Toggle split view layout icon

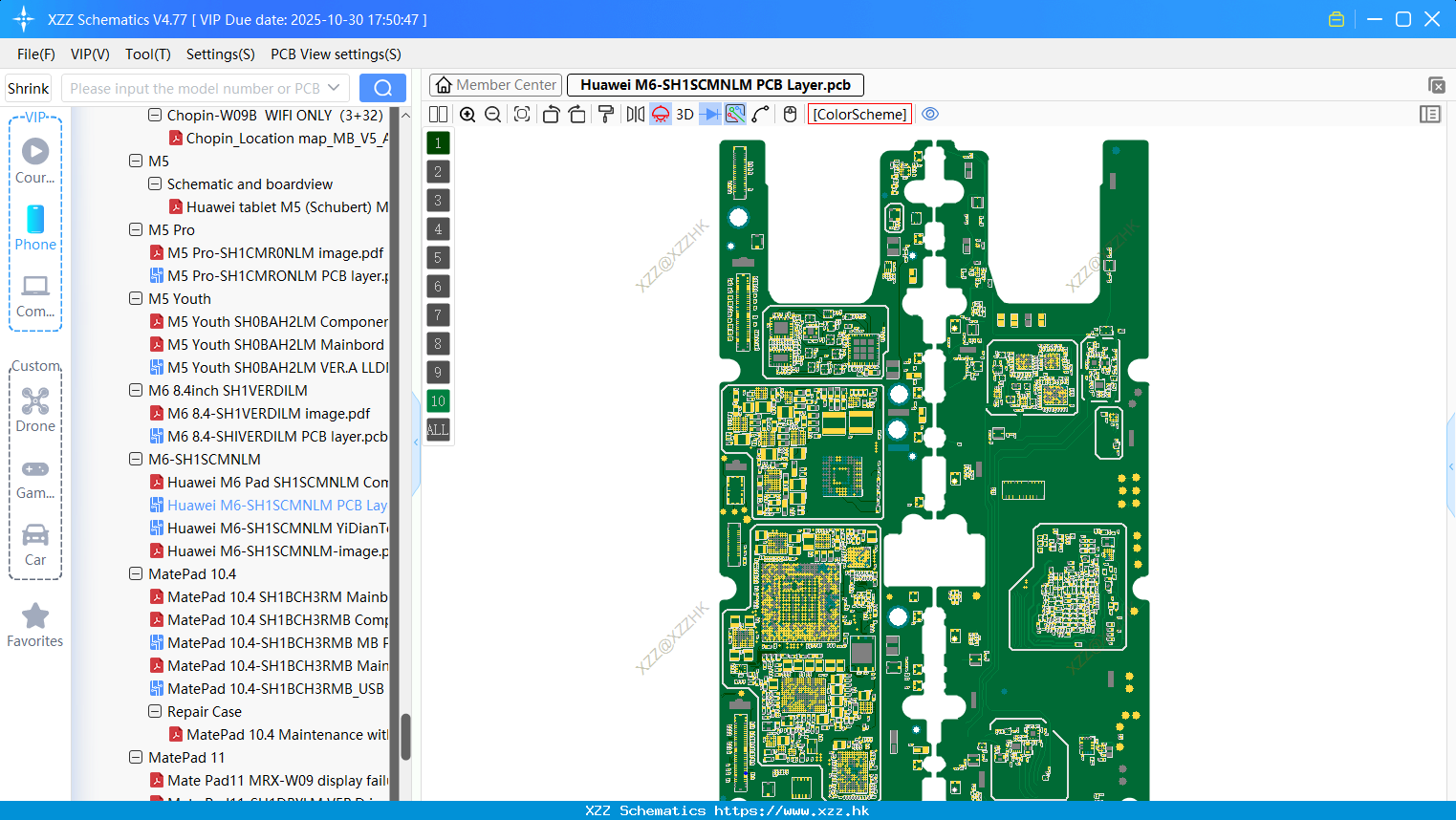(x=438, y=115)
